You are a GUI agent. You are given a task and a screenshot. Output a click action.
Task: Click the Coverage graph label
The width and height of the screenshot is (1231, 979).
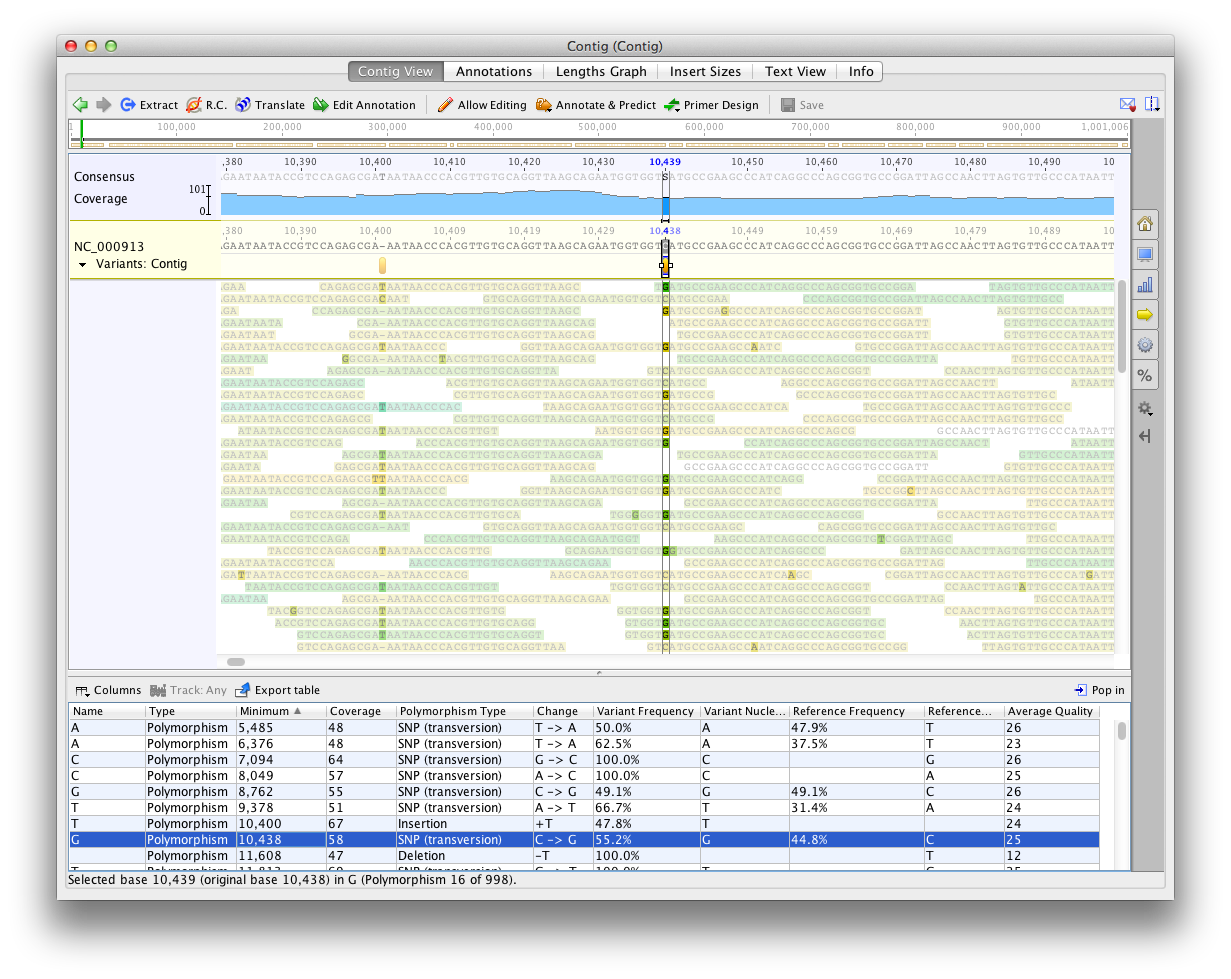(x=101, y=199)
